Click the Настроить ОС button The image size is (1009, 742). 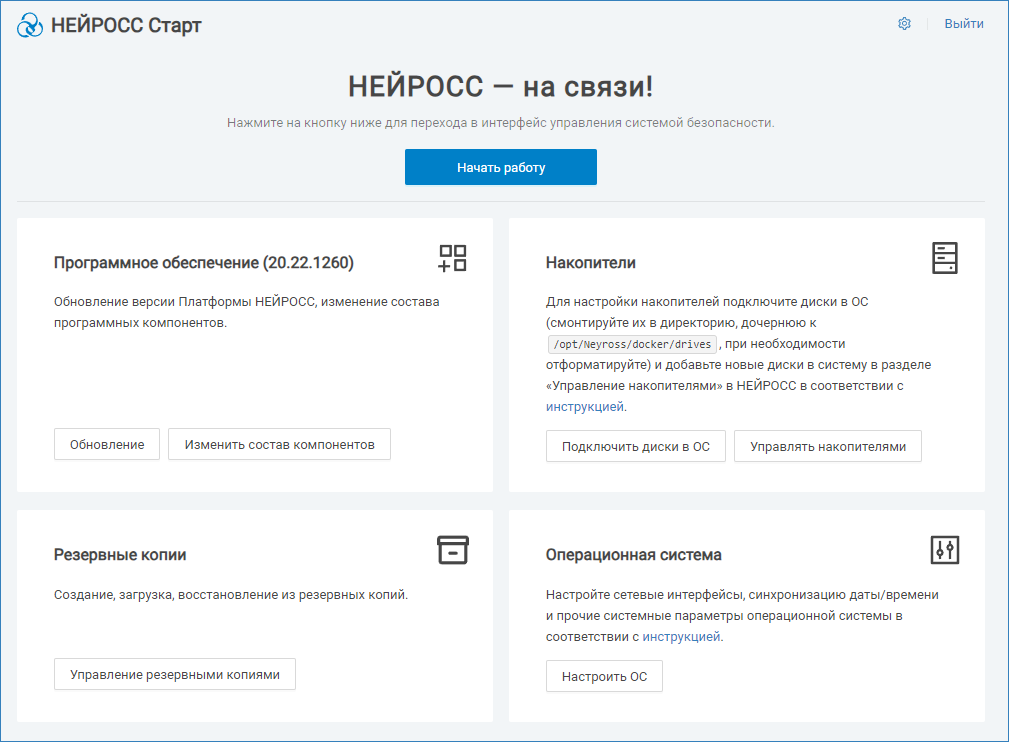(604, 677)
